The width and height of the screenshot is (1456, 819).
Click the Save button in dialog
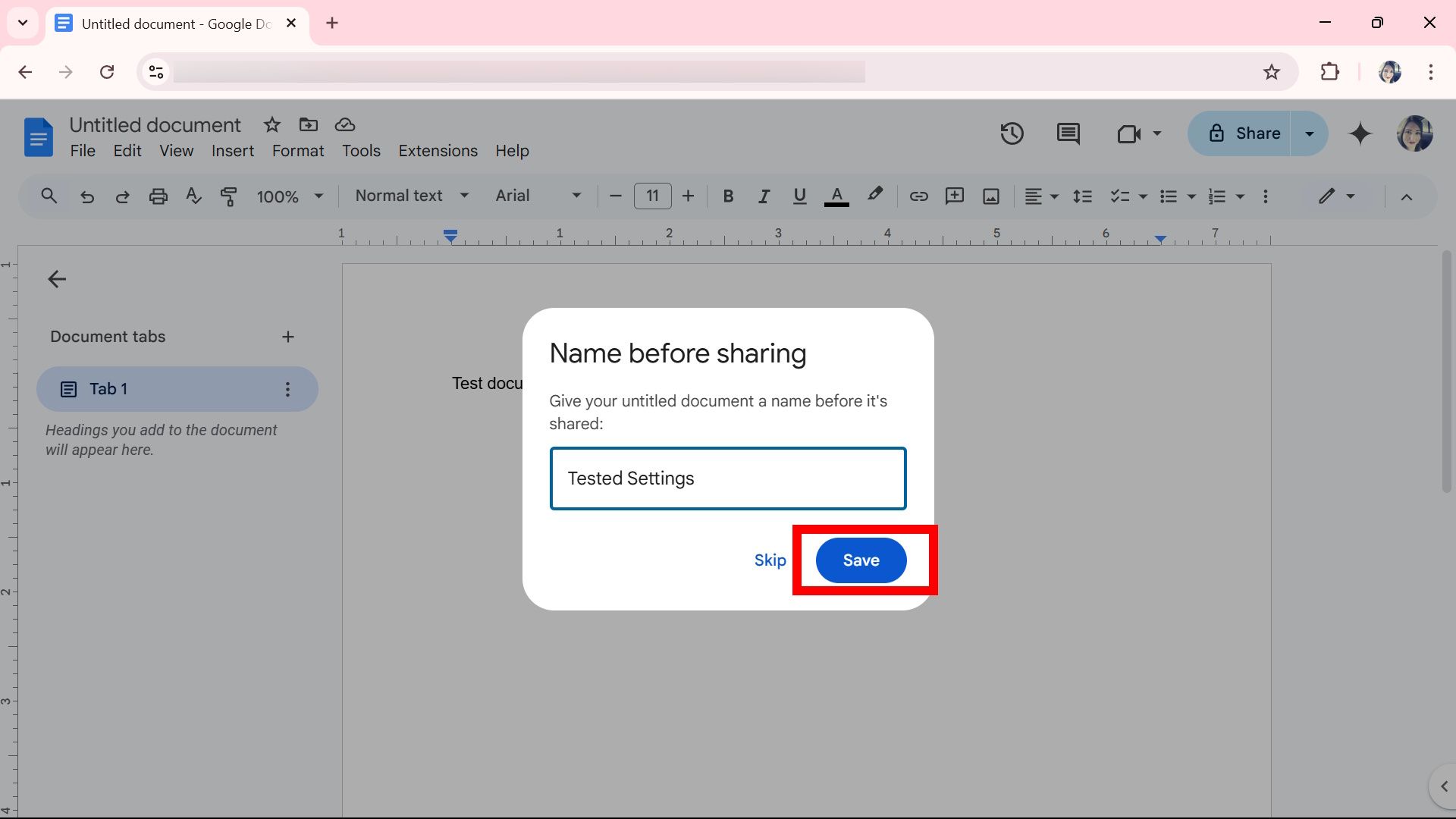861,560
